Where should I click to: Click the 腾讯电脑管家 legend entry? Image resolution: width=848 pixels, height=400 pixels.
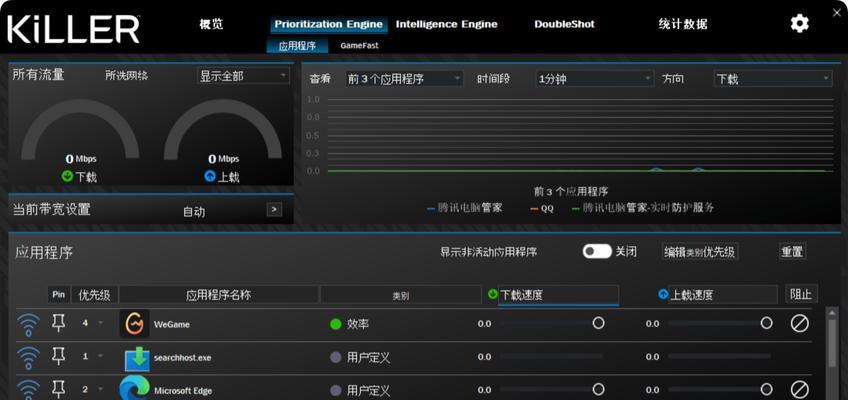coord(465,208)
